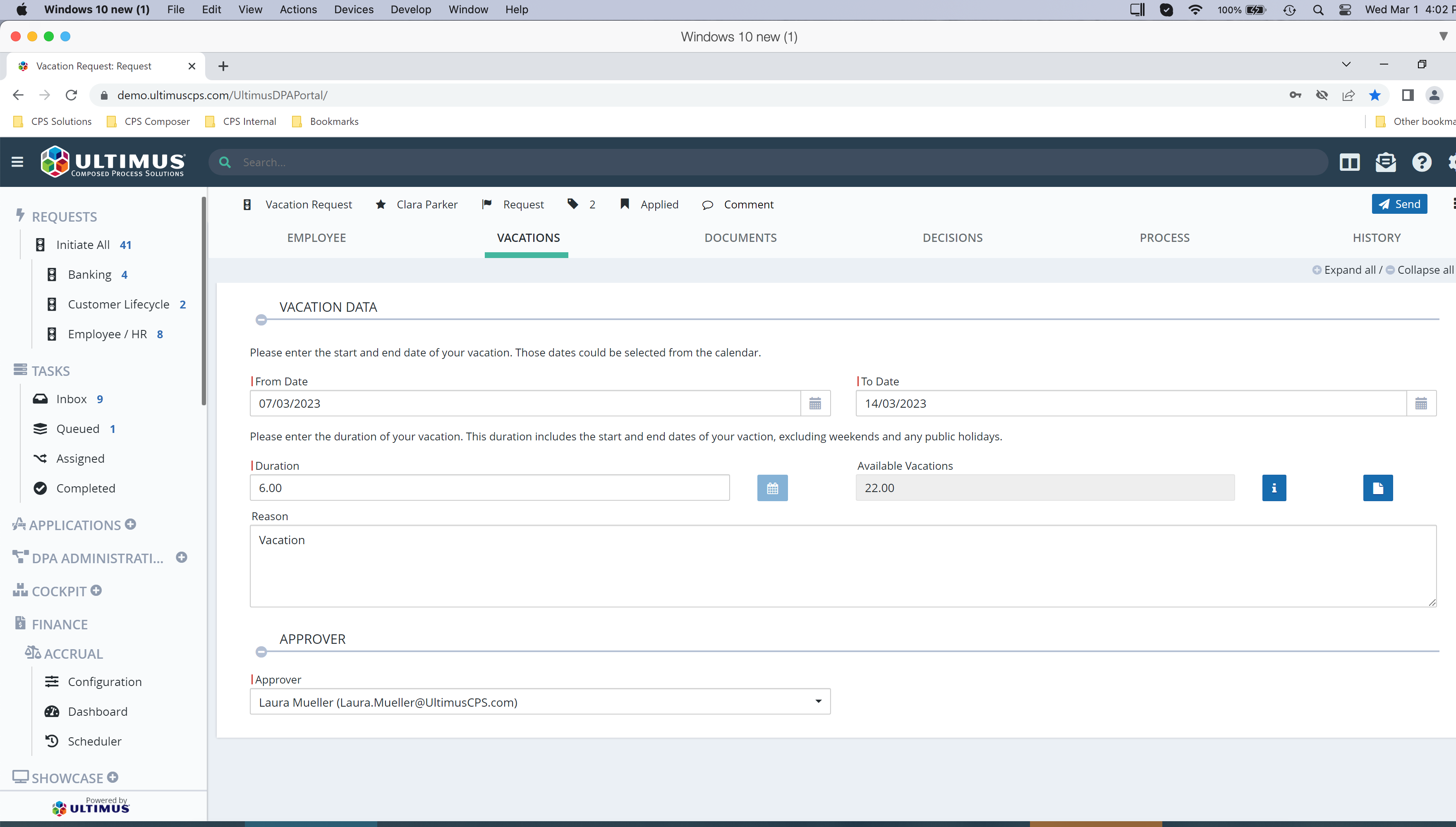Open the split-layout view icon in header

point(1349,163)
